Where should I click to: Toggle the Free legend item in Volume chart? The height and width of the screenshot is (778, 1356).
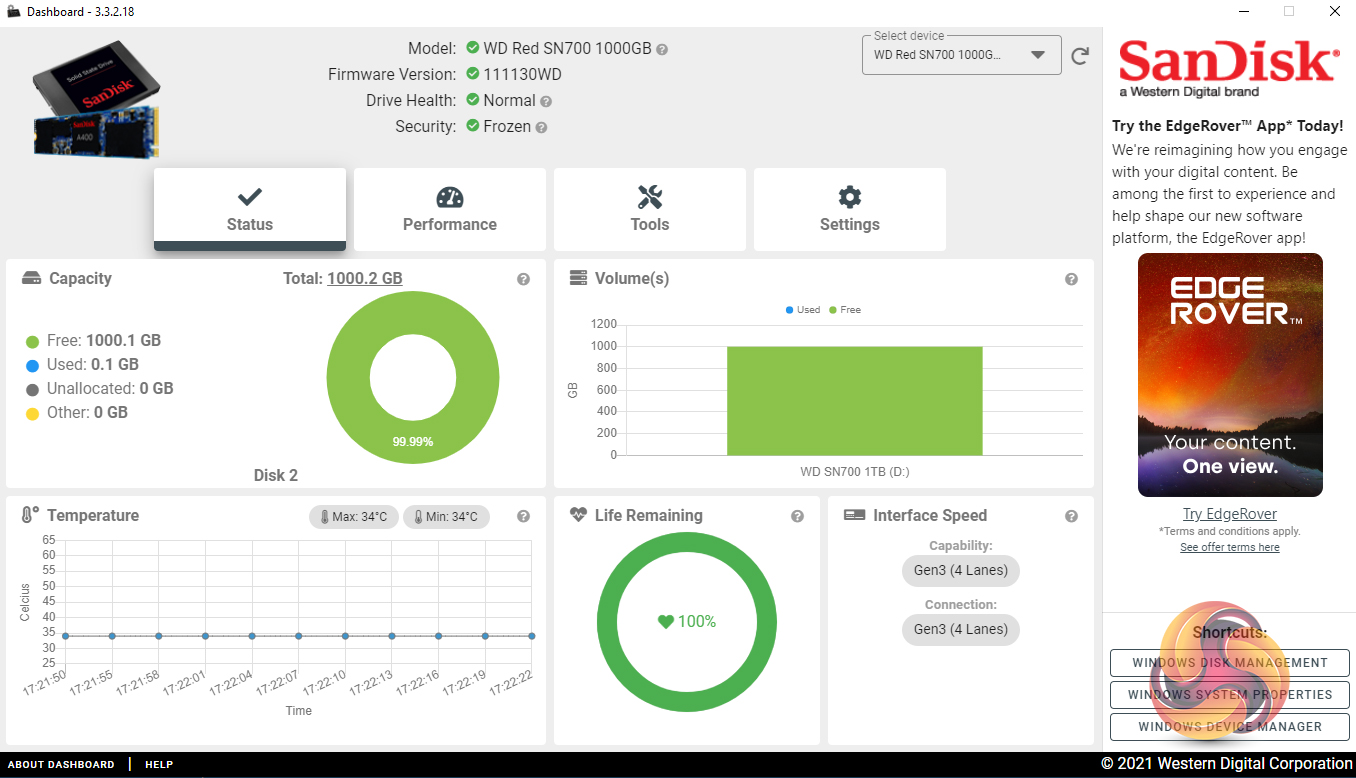844,310
